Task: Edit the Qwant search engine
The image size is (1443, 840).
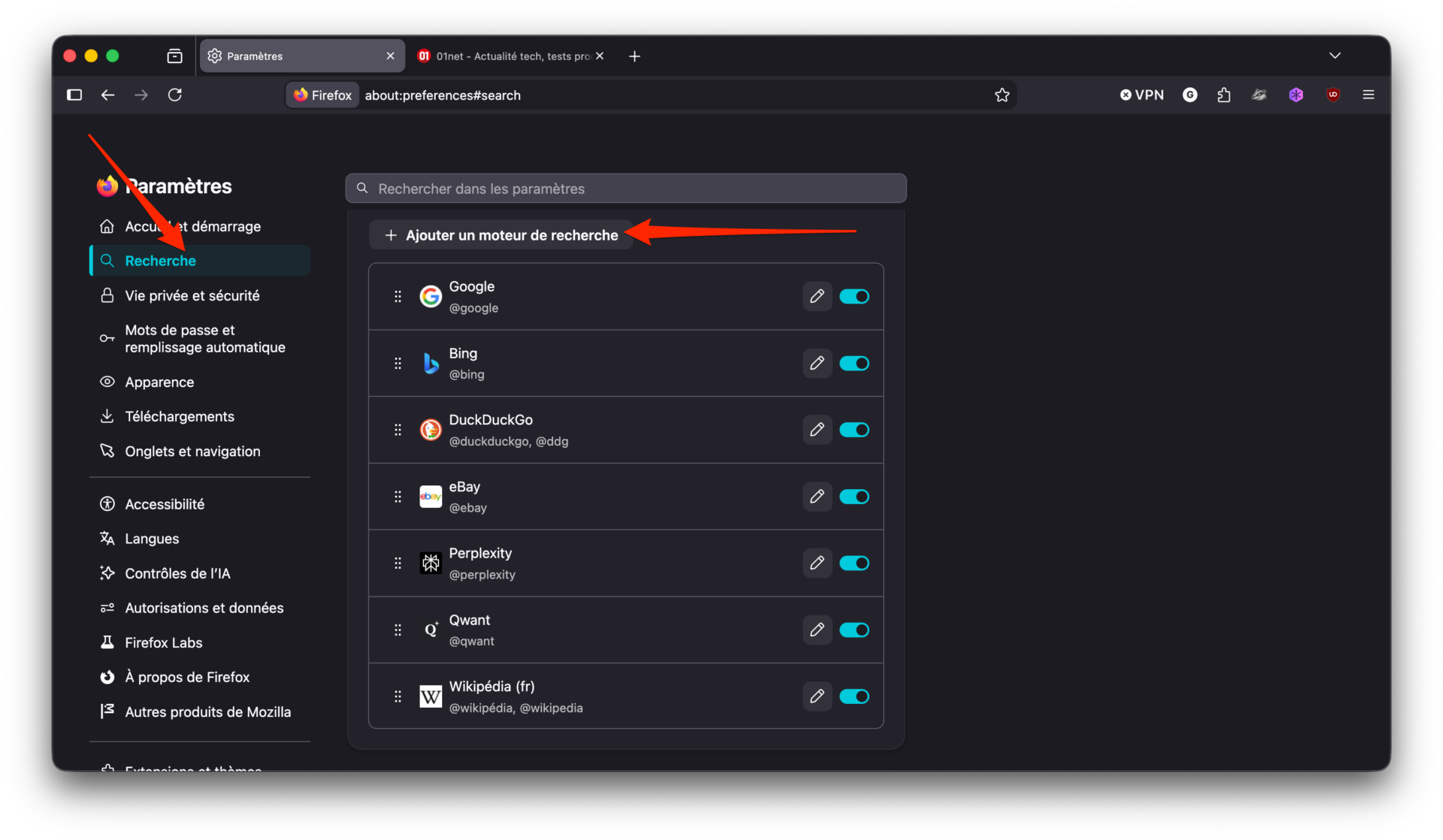Action: click(x=817, y=630)
